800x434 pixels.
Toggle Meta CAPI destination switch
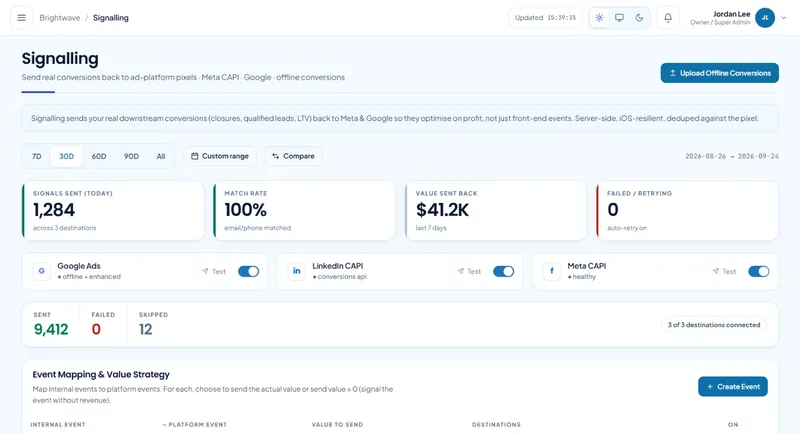point(759,271)
